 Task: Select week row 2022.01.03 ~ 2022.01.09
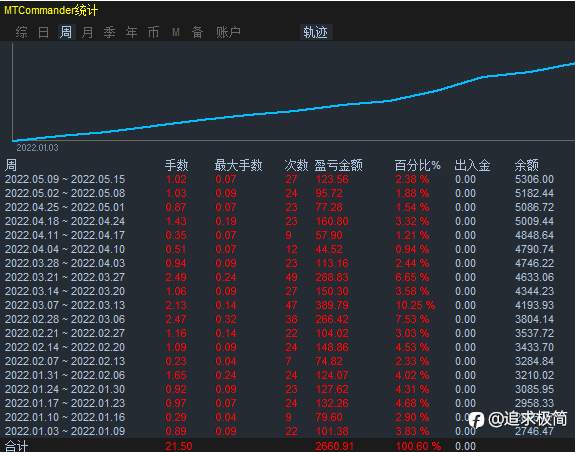(x=279, y=431)
